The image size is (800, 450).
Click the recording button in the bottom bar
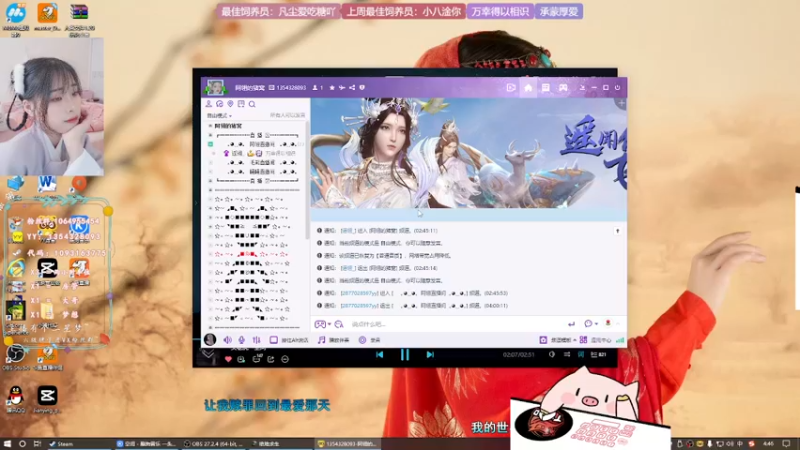(x=370, y=340)
